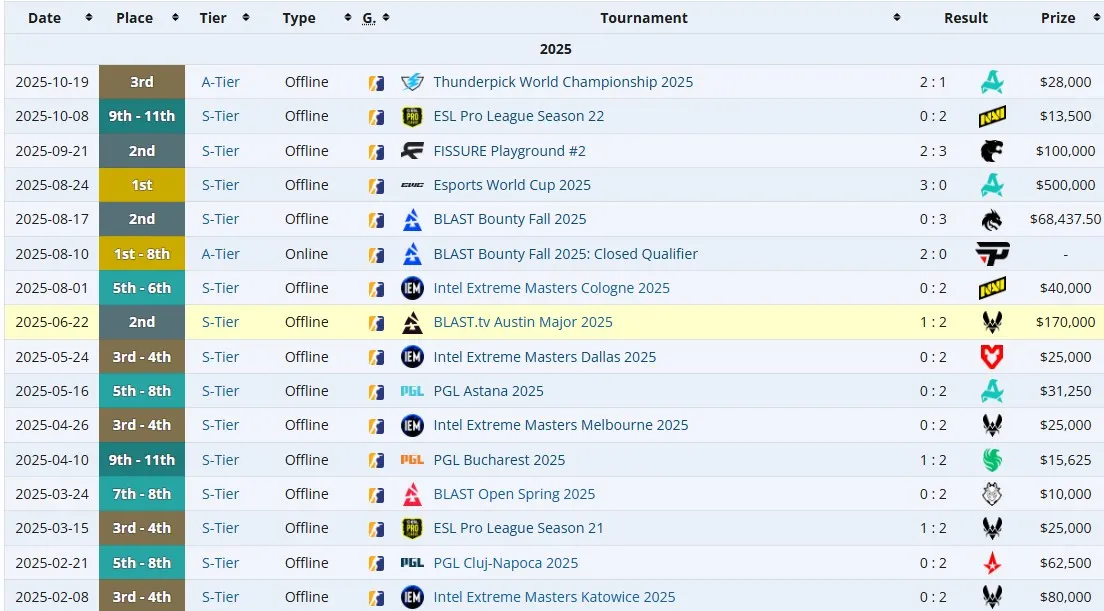
Task: Click NAVI logo in ESL Pro League 22 row
Action: pos(992,116)
